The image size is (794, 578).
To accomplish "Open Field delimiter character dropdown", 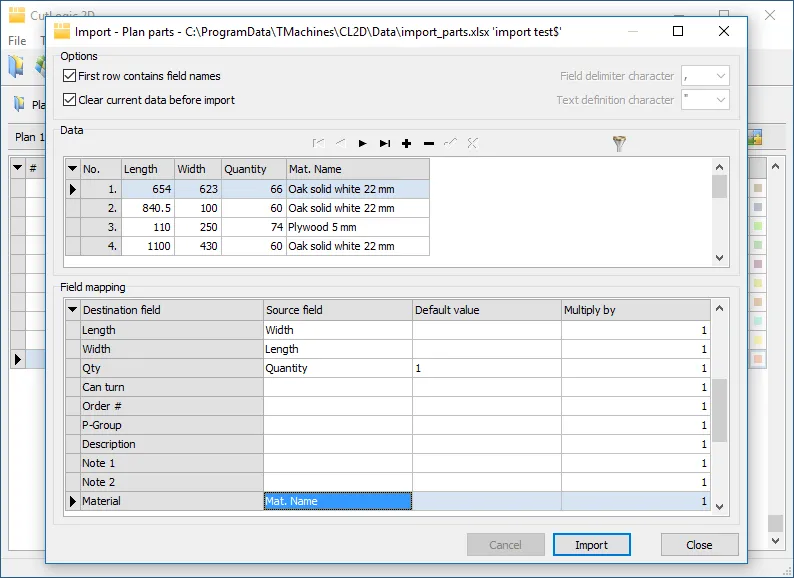I will tap(720, 76).
